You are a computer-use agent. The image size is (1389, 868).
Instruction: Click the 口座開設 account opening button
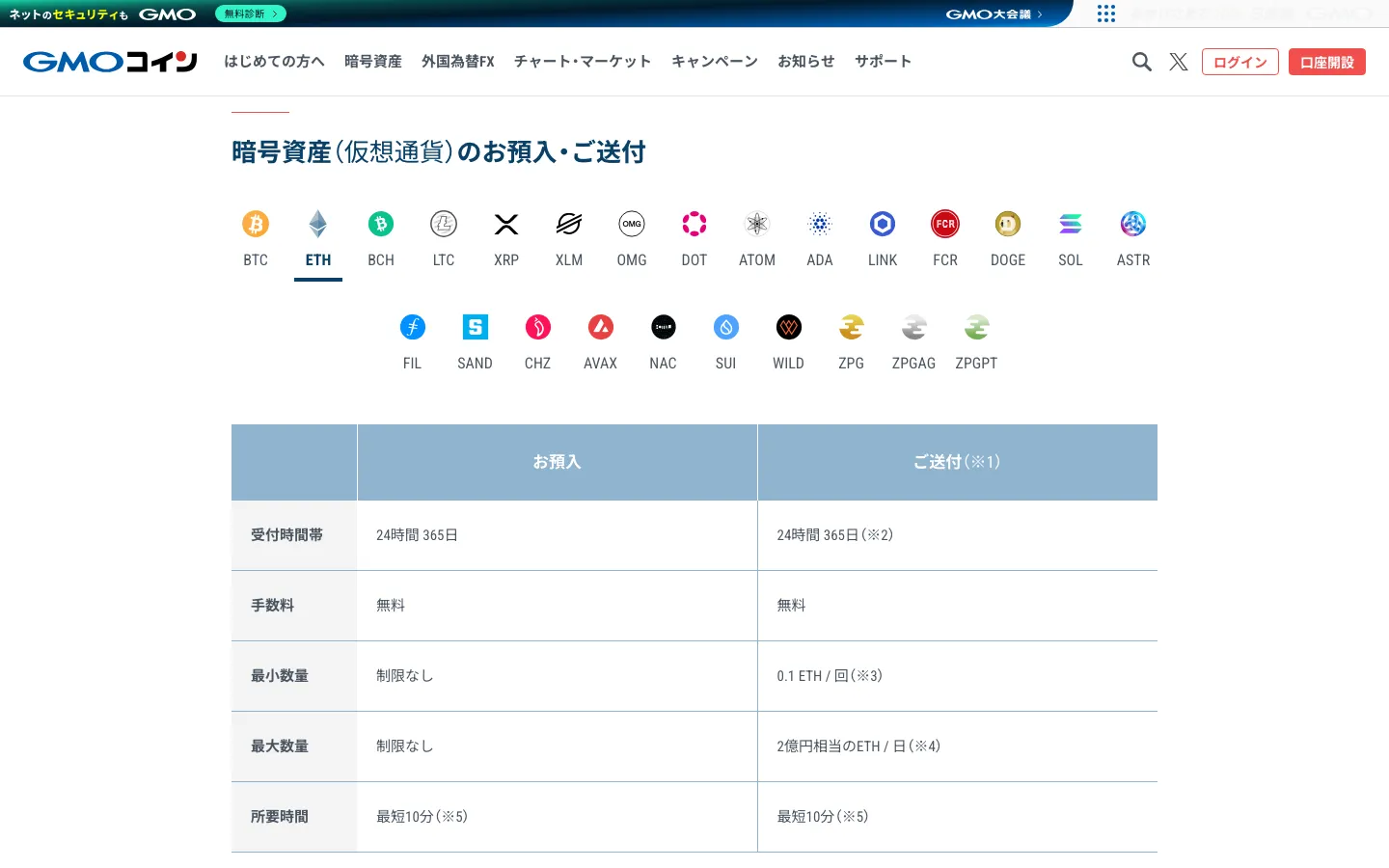point(1327,62)
